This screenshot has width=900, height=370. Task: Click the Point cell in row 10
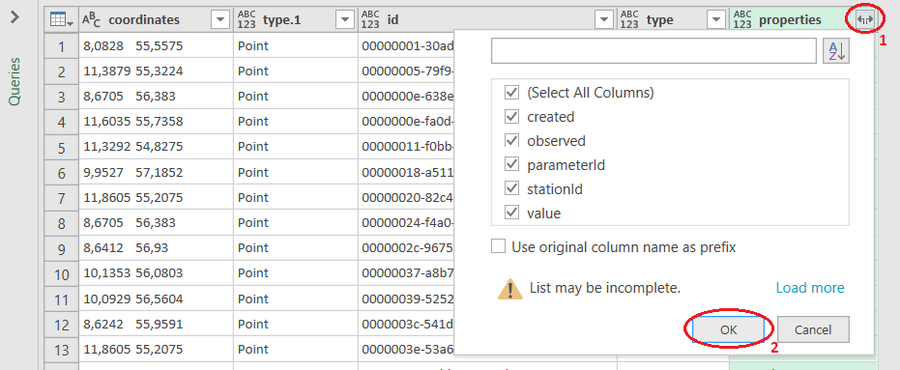(296, 274)
